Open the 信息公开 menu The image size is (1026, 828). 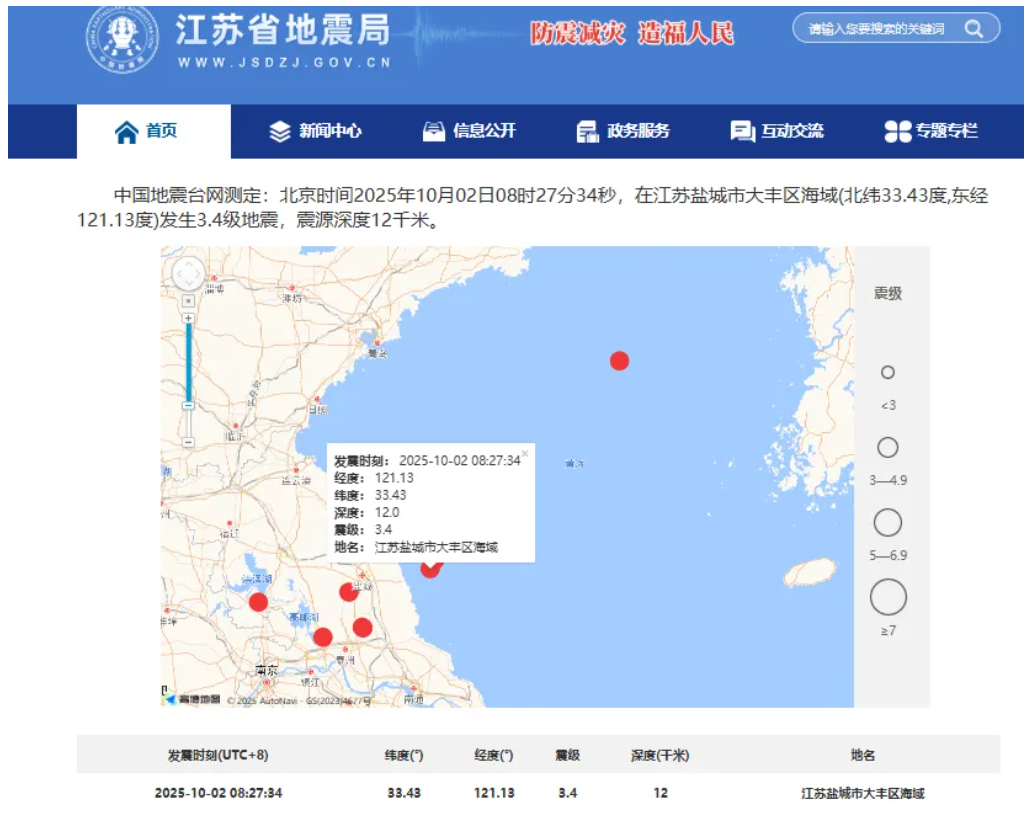tap(469, 131)
